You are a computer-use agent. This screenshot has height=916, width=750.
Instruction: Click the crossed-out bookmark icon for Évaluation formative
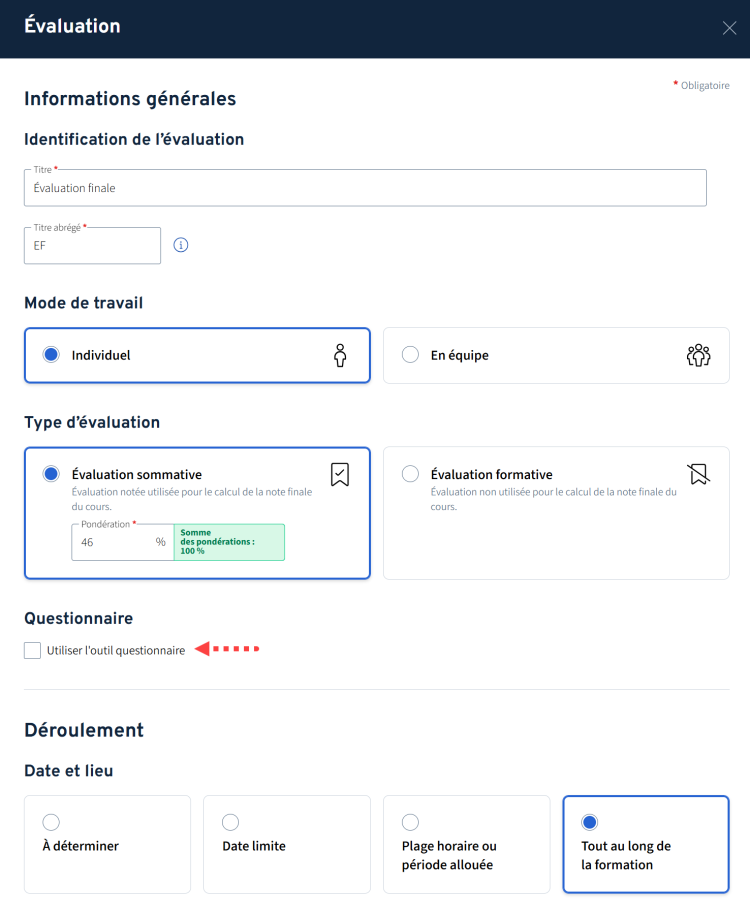698,474
